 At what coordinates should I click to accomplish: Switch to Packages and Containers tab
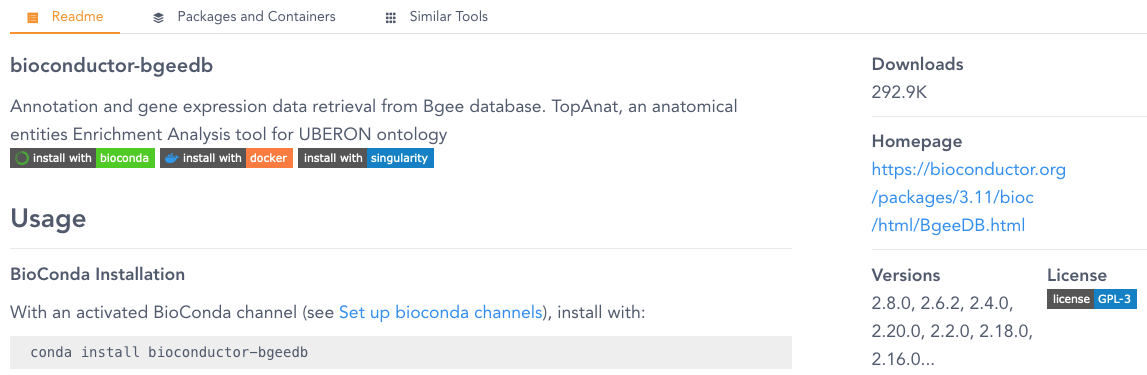pyautogui.click(x=244, y=17)
